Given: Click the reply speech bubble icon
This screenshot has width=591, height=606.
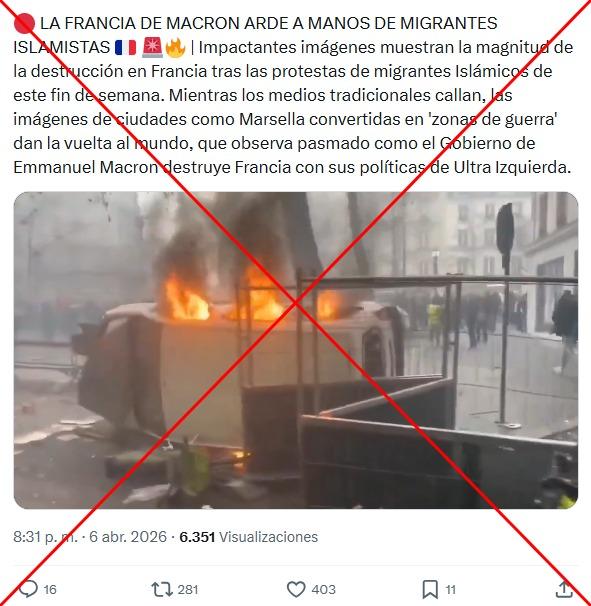Looking at the screenshot, I should pyautogui.click(x=28, y=589).
